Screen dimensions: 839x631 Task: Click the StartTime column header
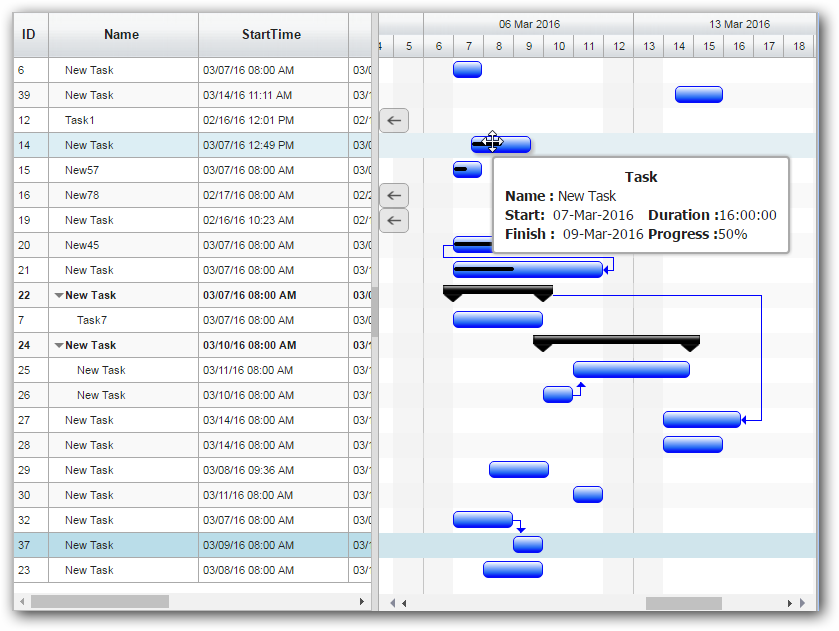[x=271, y=35]
